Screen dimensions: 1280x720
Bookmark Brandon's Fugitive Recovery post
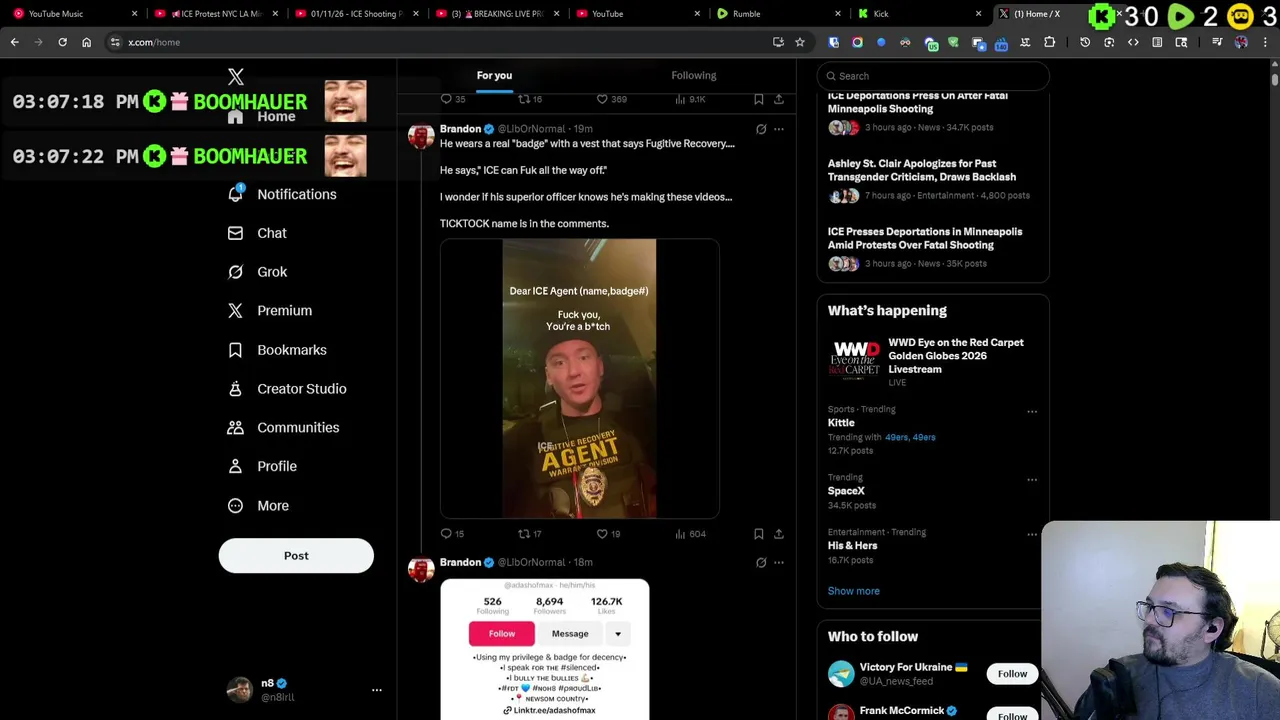[x=758, y=534]
